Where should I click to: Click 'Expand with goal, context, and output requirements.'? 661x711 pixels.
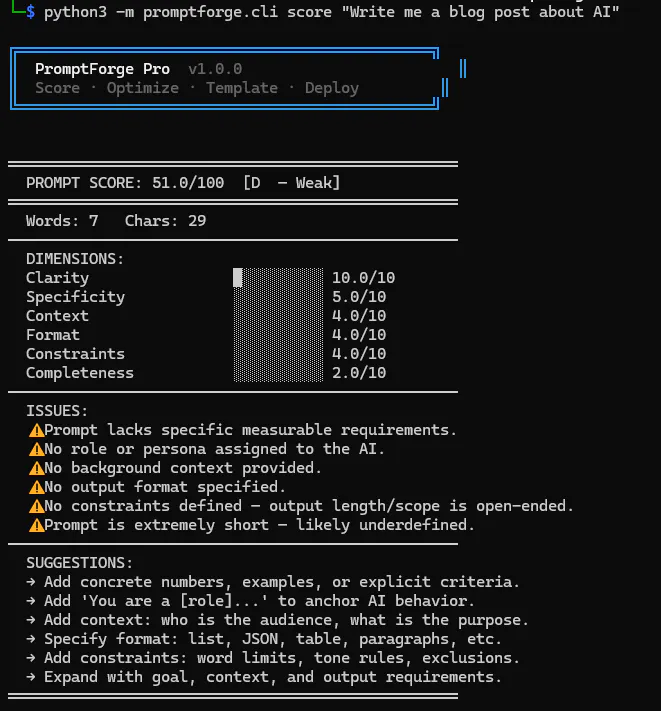pos(273,677)
